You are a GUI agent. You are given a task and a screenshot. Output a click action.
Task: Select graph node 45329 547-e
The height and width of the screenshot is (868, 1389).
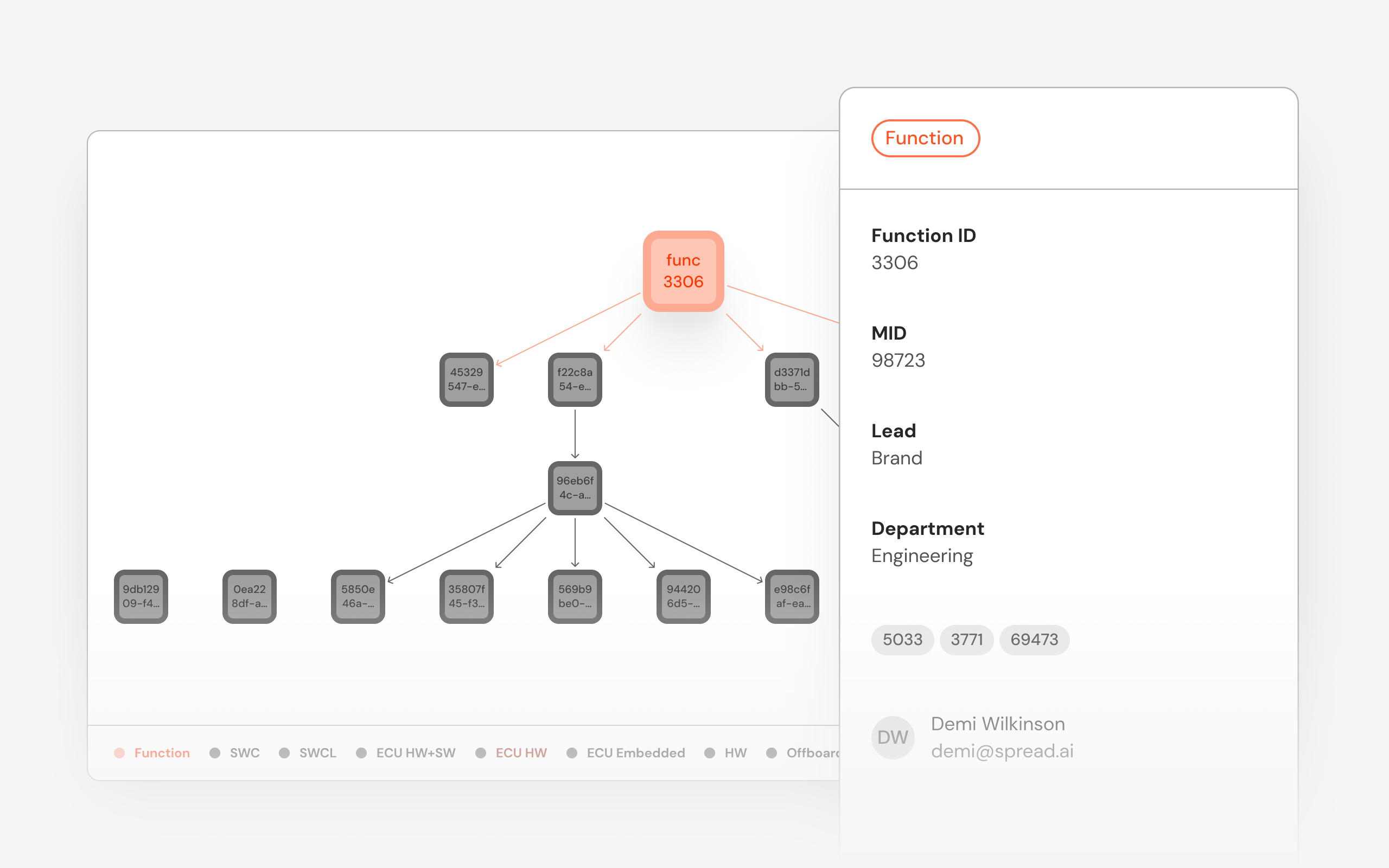click(x=466, y=379)
